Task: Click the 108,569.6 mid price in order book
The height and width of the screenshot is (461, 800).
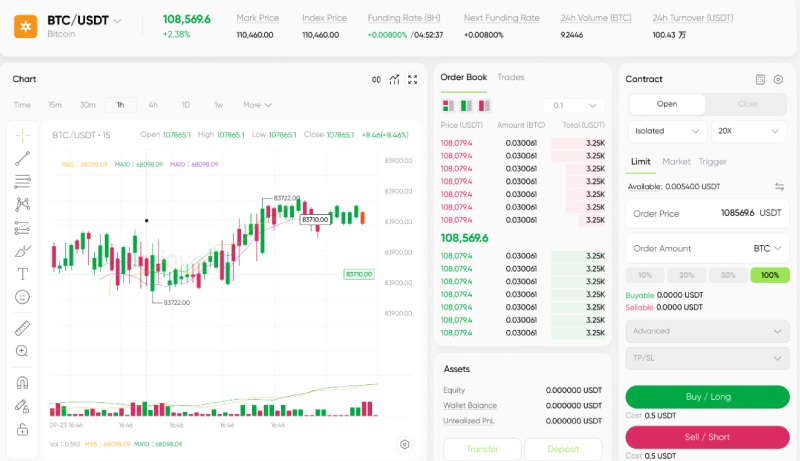Action: pyautogui.click(x=464, y=238)
